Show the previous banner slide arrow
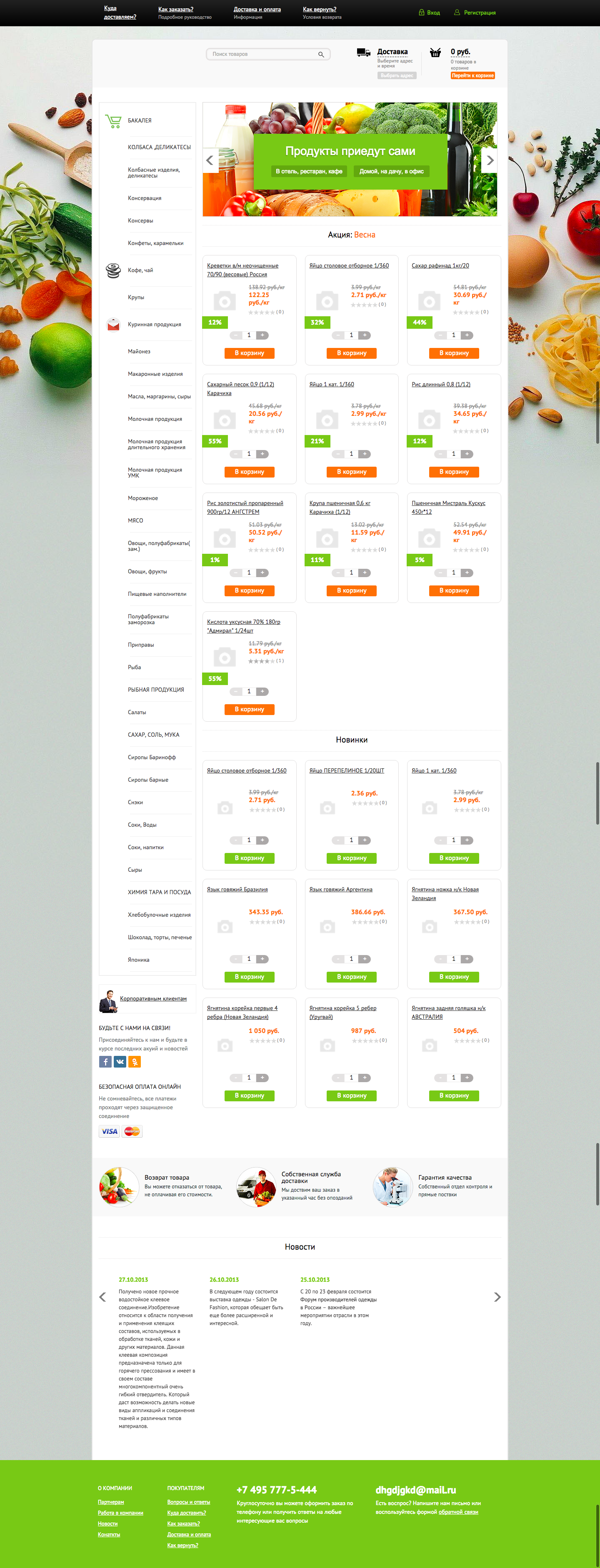The width and height of the screenshot is (600, 1568). click(210, 161)
